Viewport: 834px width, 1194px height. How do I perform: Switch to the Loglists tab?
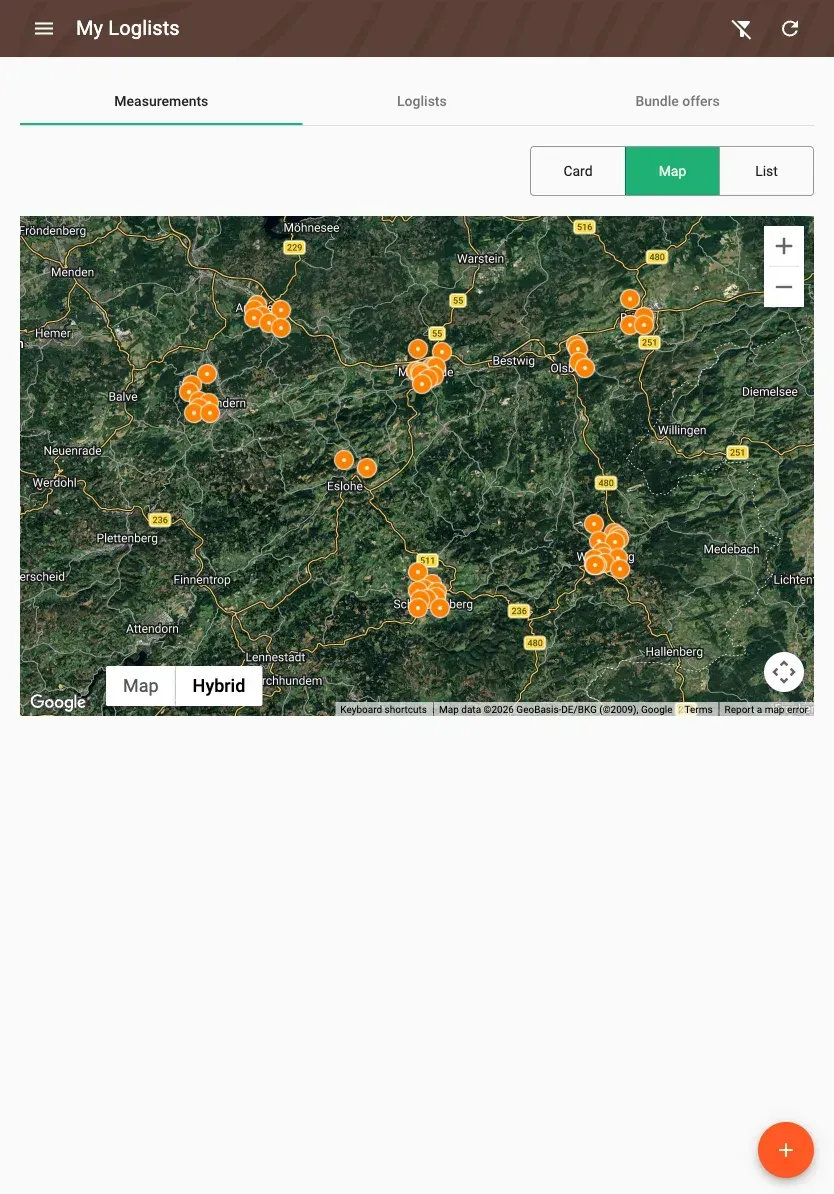click(421, 101)
